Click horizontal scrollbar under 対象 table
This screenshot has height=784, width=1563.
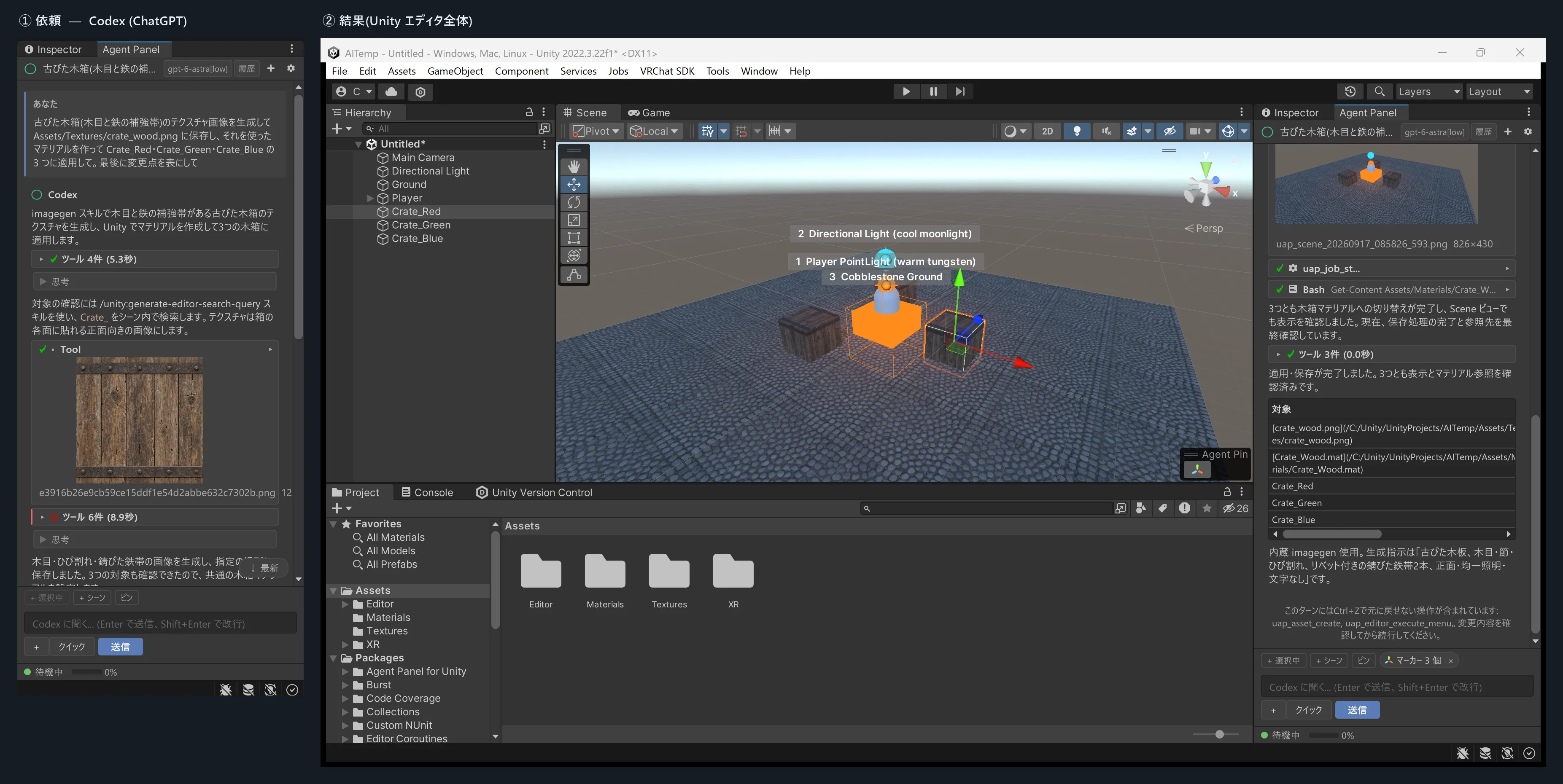click(1332, 534)
